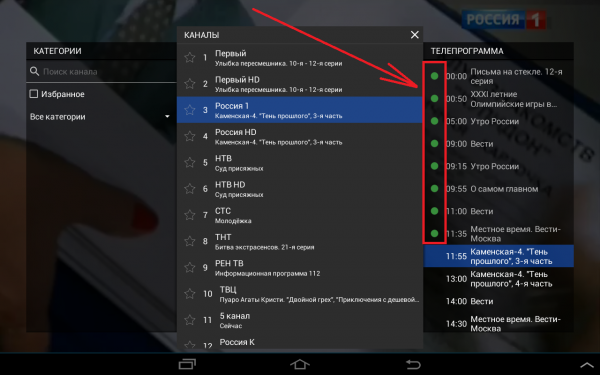Image resolution: width=600 pixels, height=375 pixels.
Task: Star the НТВ channel as favorite
Action: [x=190, y=163]
